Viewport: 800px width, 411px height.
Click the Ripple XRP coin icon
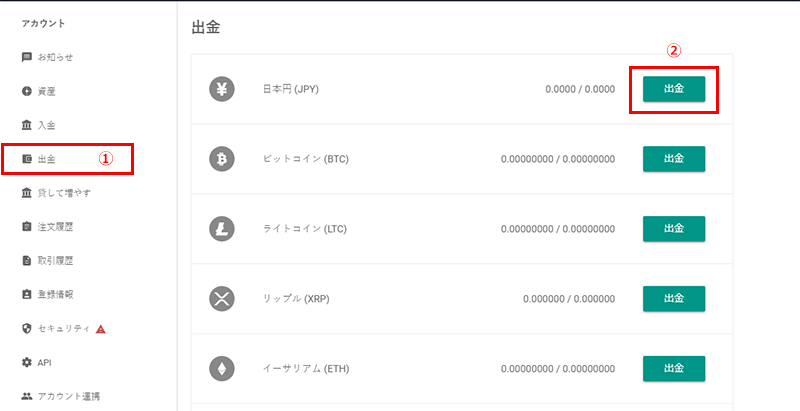(221, 299)
